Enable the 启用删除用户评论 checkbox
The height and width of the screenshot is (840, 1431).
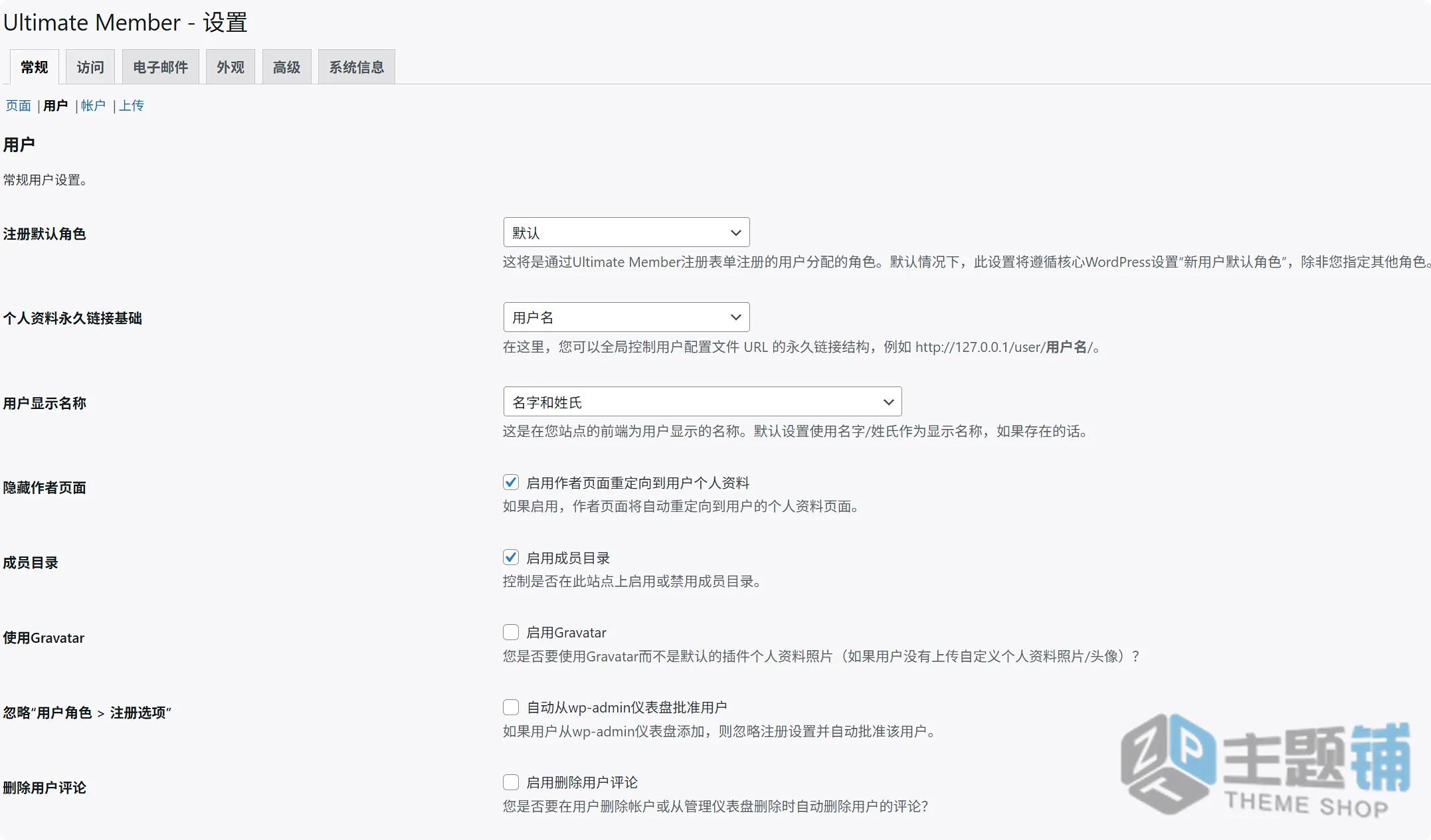point(511,782)
